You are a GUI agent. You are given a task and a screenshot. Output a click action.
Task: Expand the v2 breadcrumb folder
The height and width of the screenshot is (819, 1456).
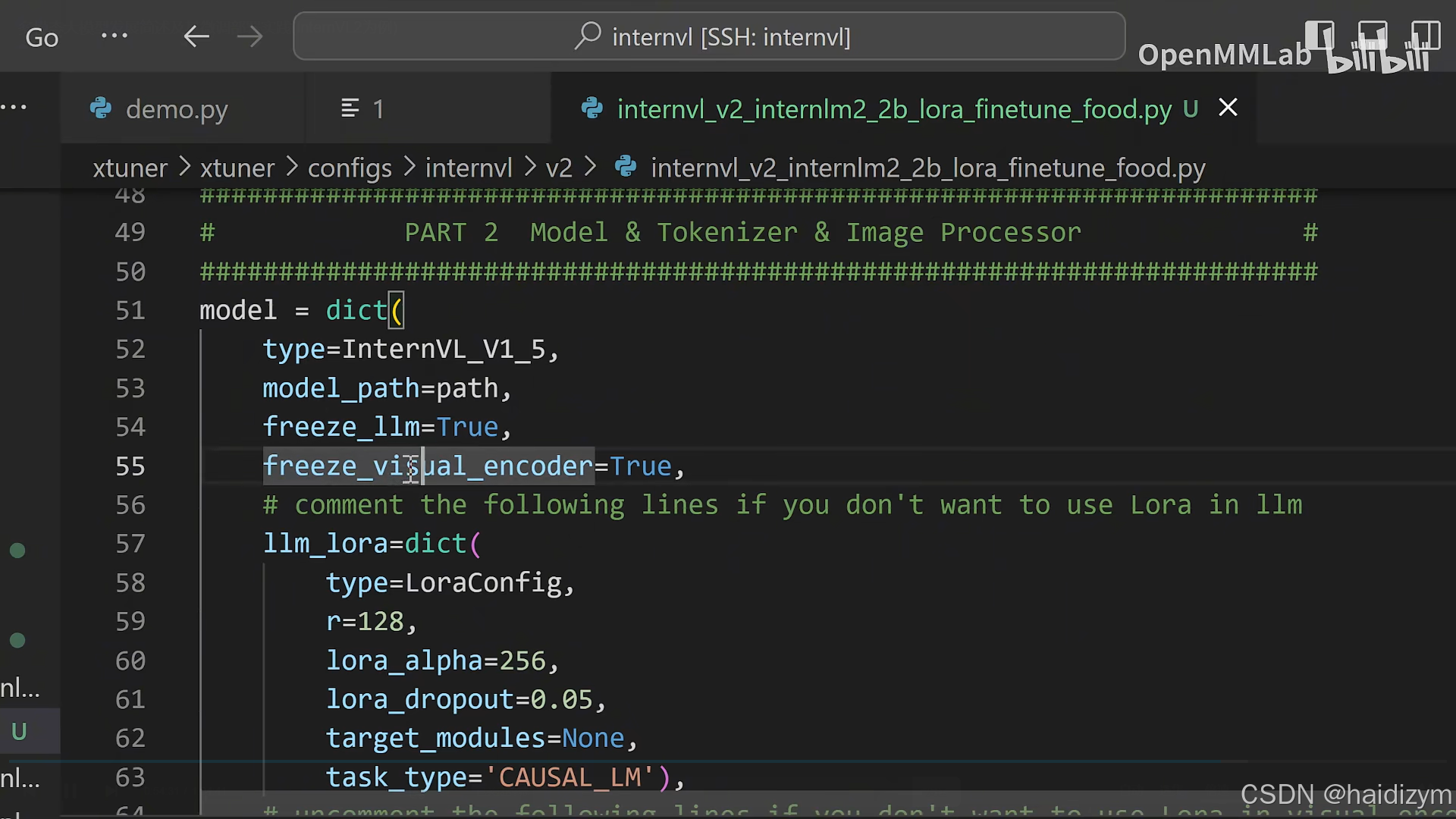coord(559,168)
